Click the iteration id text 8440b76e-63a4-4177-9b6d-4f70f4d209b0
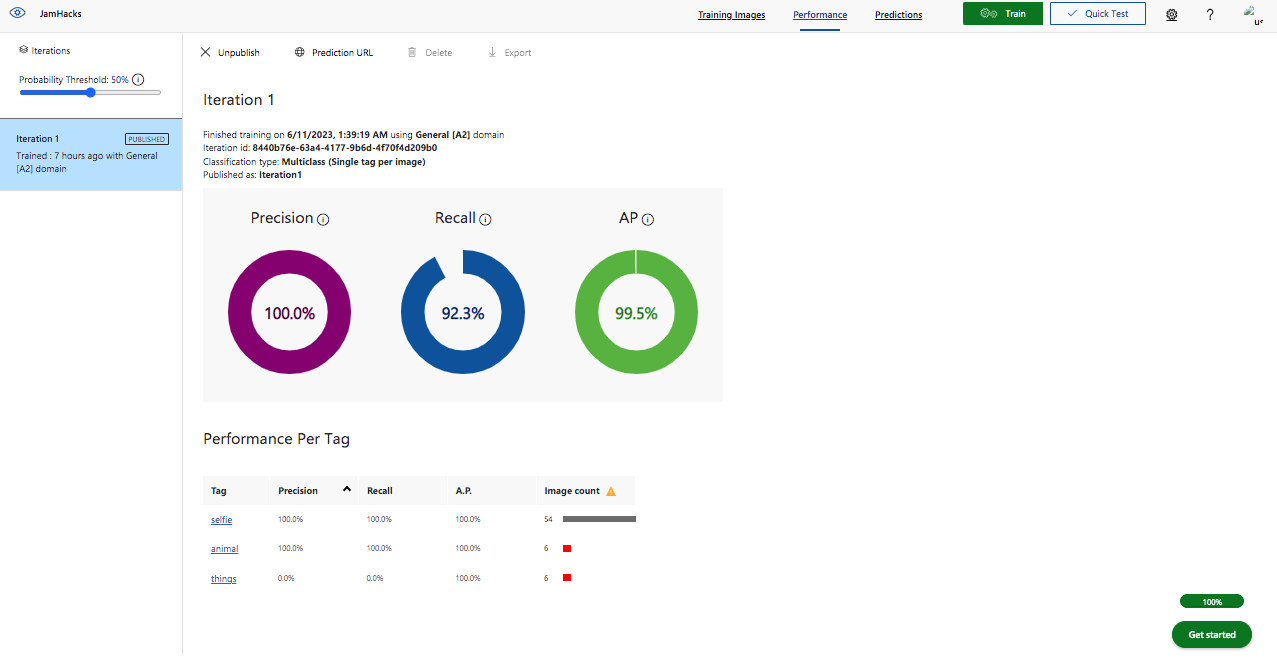 point(344,148)
